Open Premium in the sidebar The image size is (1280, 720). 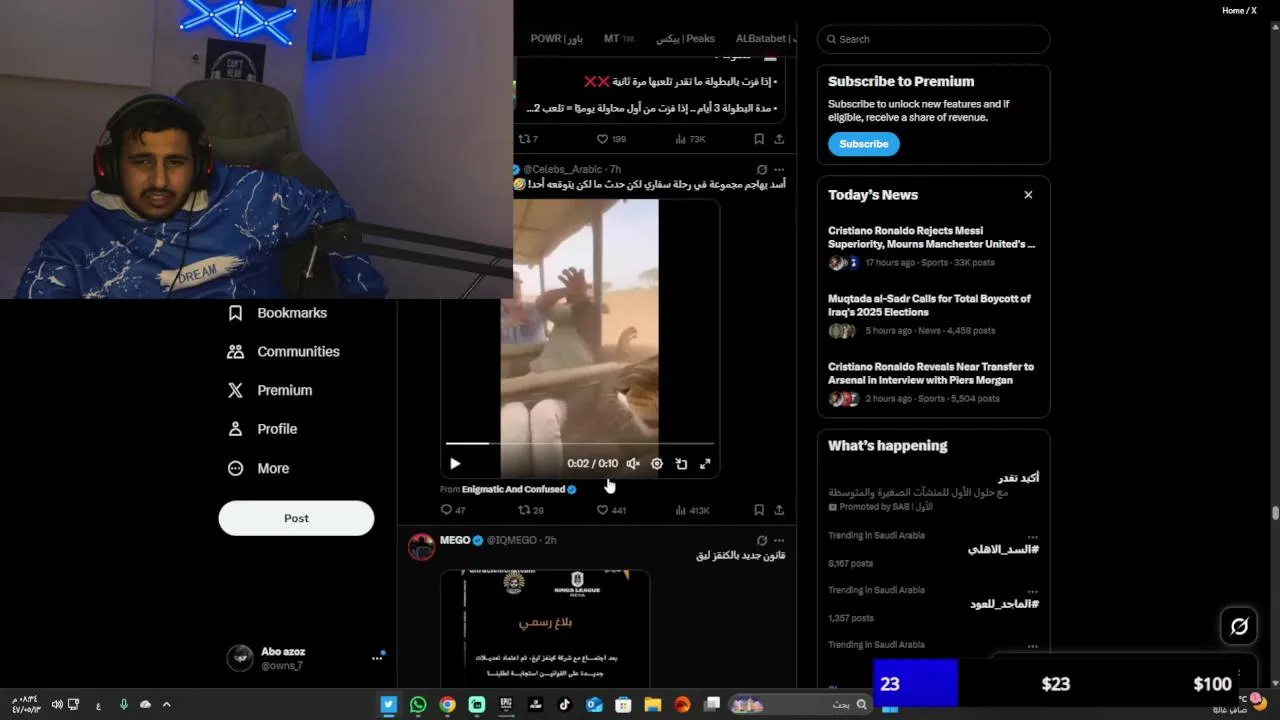(270, 391)
